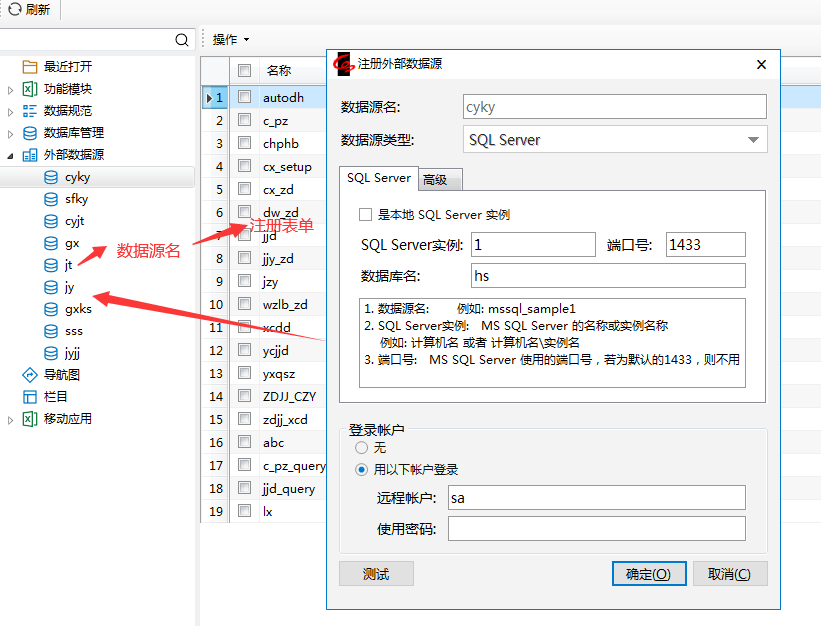Open the 最近打开 folder icon
Screen dimensions: 821x626
pos(30,67)
